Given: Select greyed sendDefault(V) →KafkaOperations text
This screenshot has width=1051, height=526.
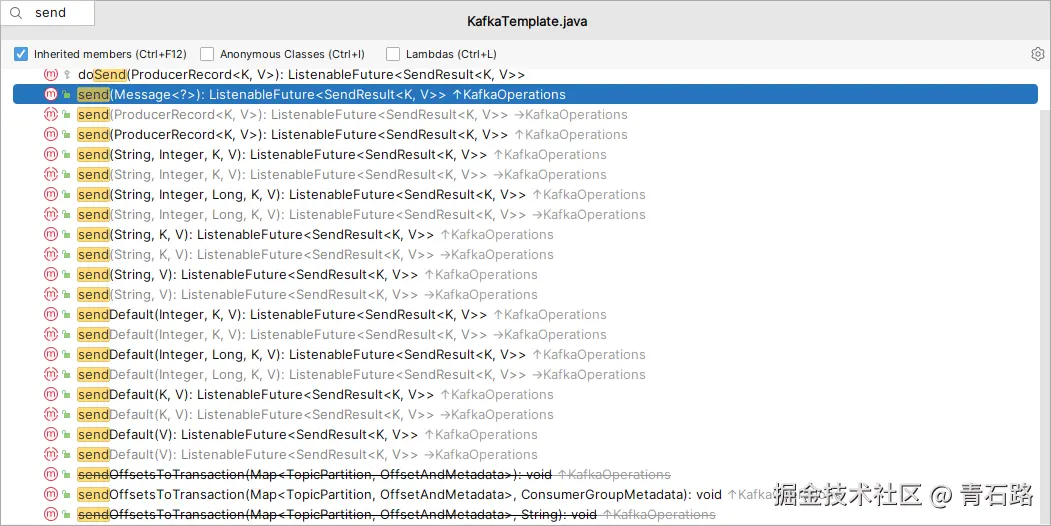Looking at the screenshot, I should (308, 454).
